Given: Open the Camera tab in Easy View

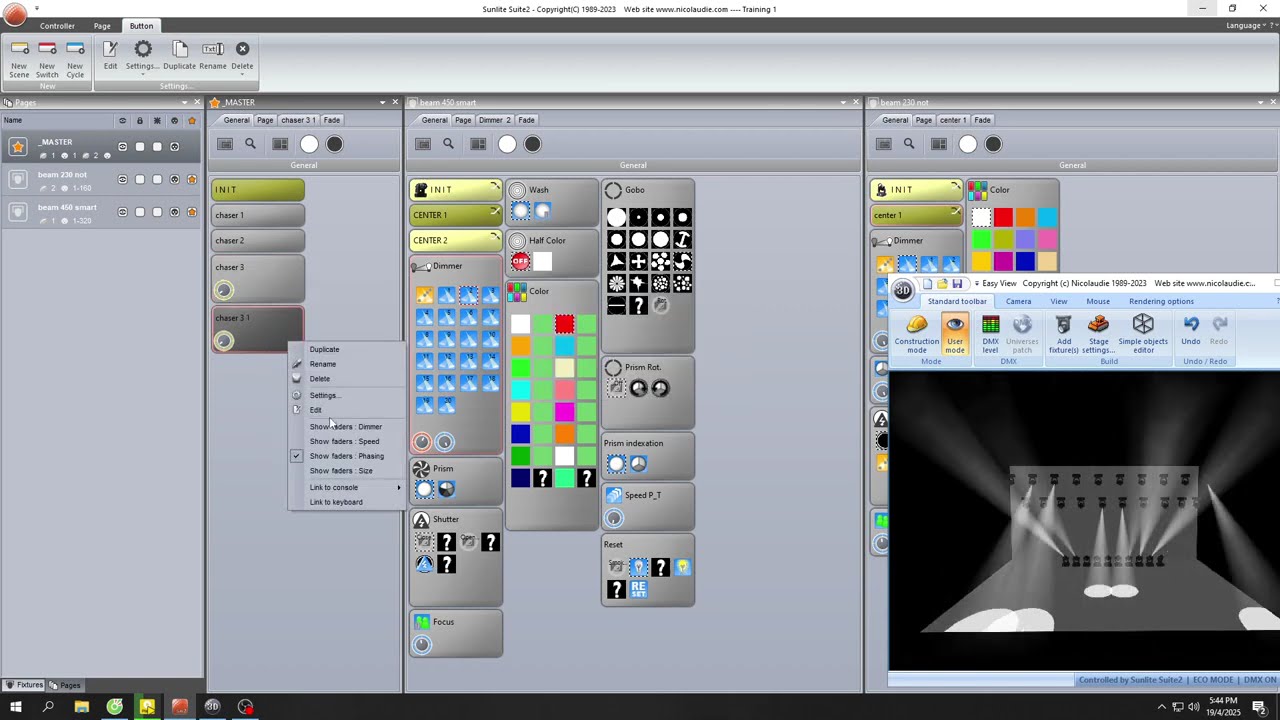Looking at the screenshot, I should click(x=1018, y=301).
